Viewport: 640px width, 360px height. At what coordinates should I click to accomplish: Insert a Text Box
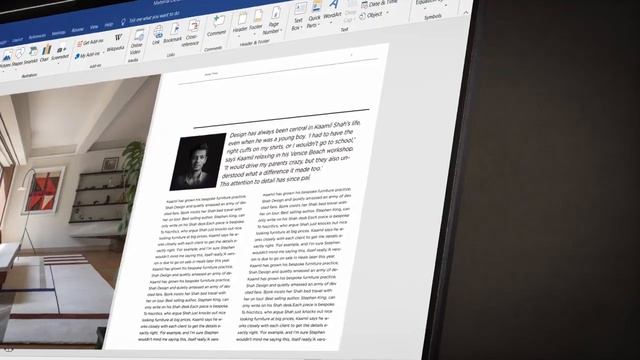298,17
